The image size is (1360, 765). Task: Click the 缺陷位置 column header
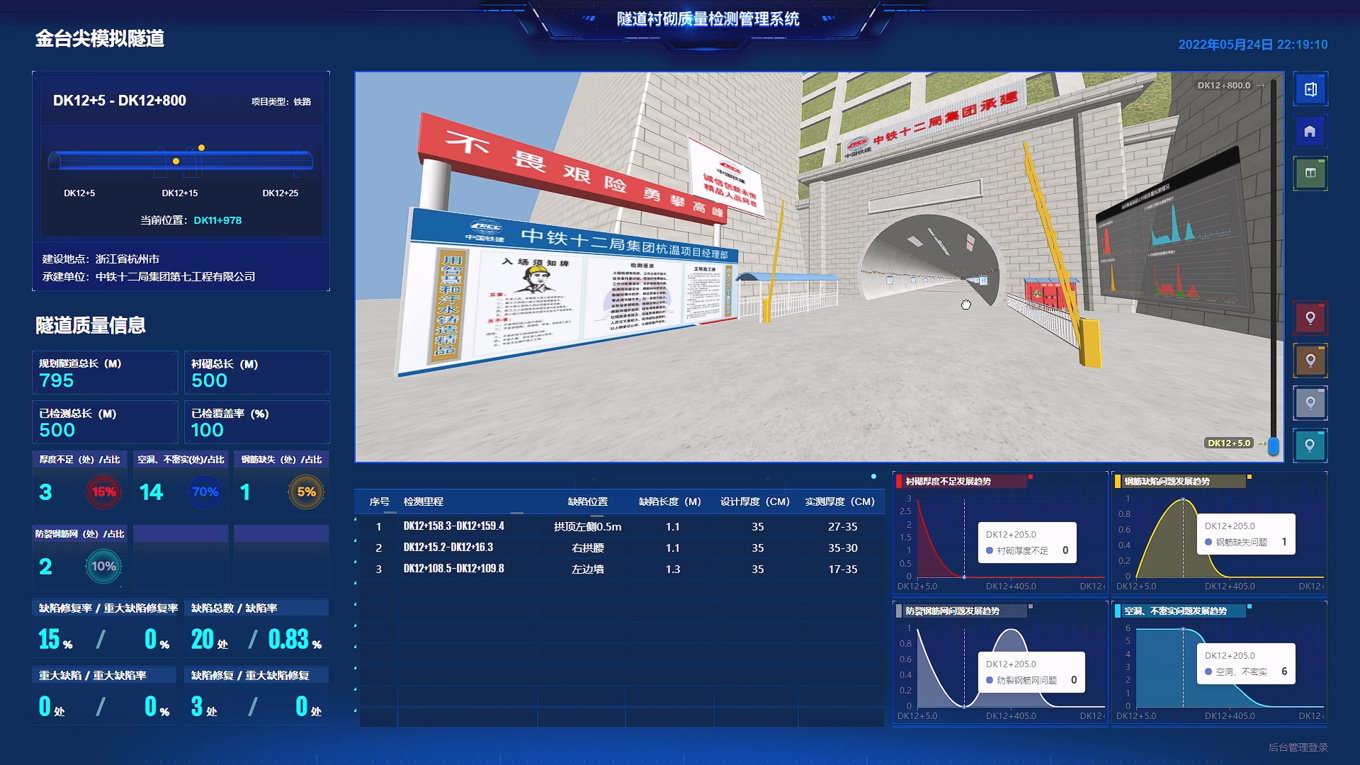pos(587,501)
